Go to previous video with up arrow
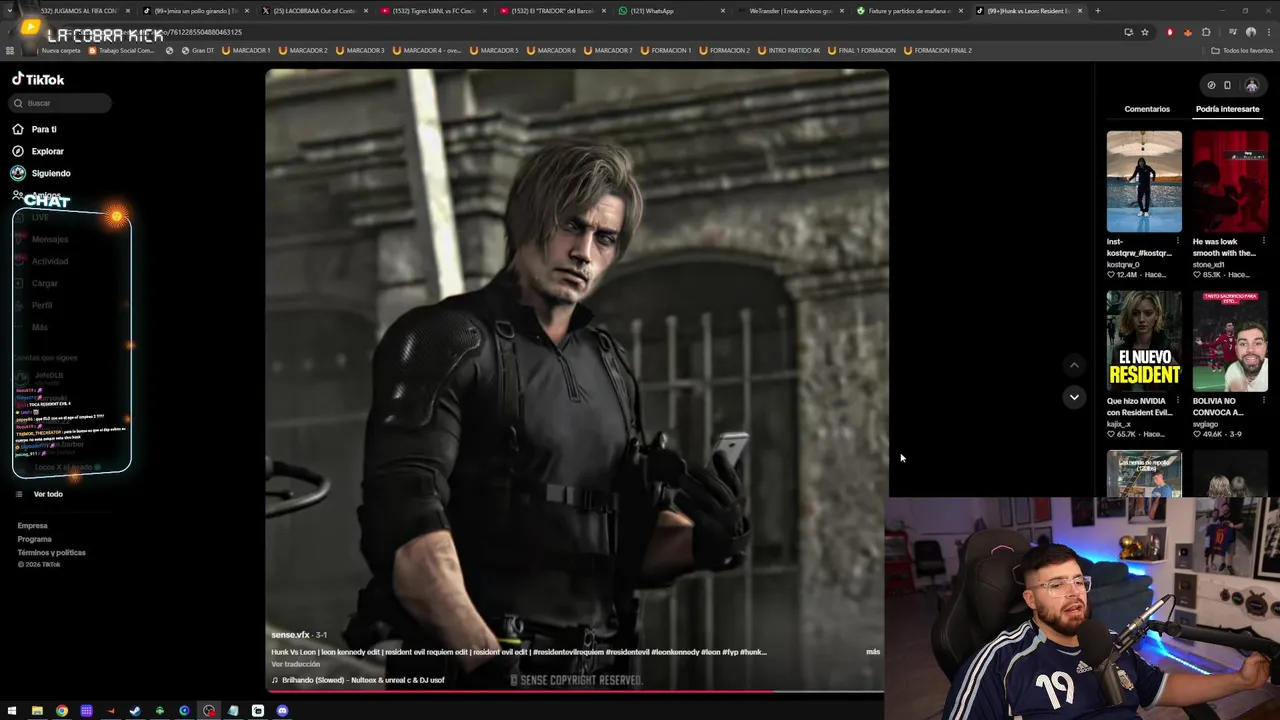This screenshot has height=720, width=1280. point(1074,365)
